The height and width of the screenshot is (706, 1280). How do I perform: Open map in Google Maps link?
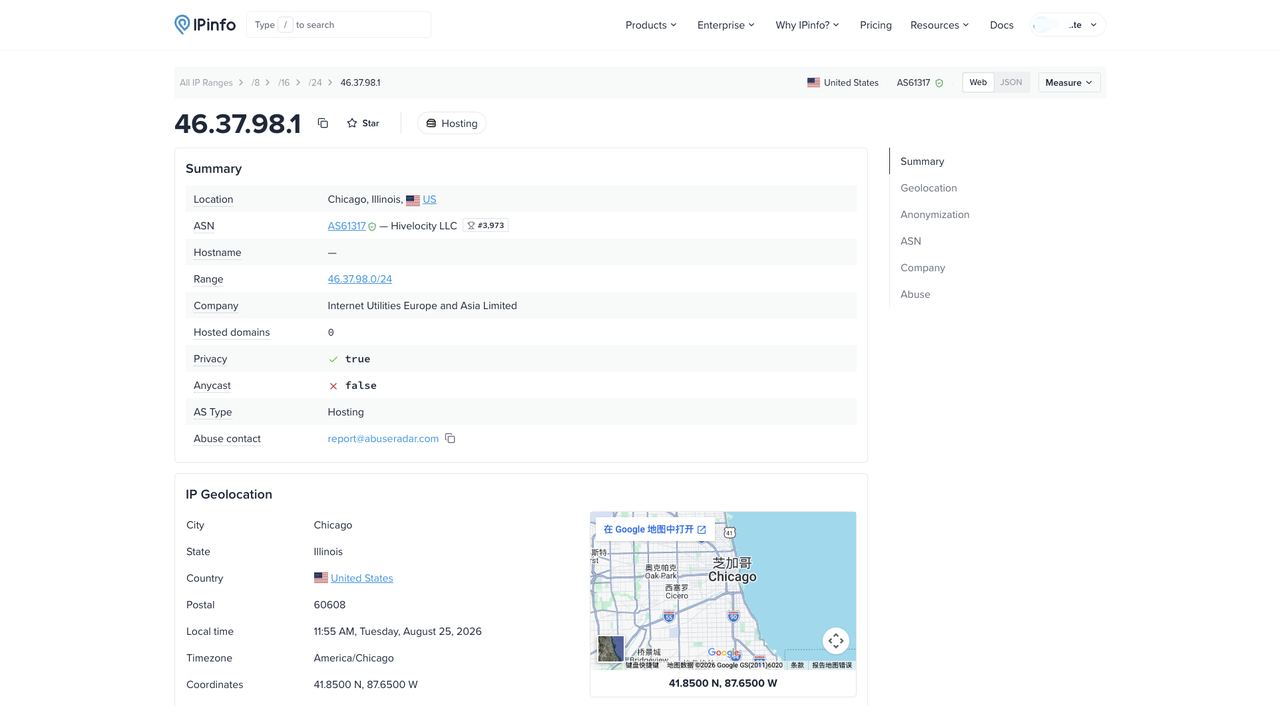[655, 529]
